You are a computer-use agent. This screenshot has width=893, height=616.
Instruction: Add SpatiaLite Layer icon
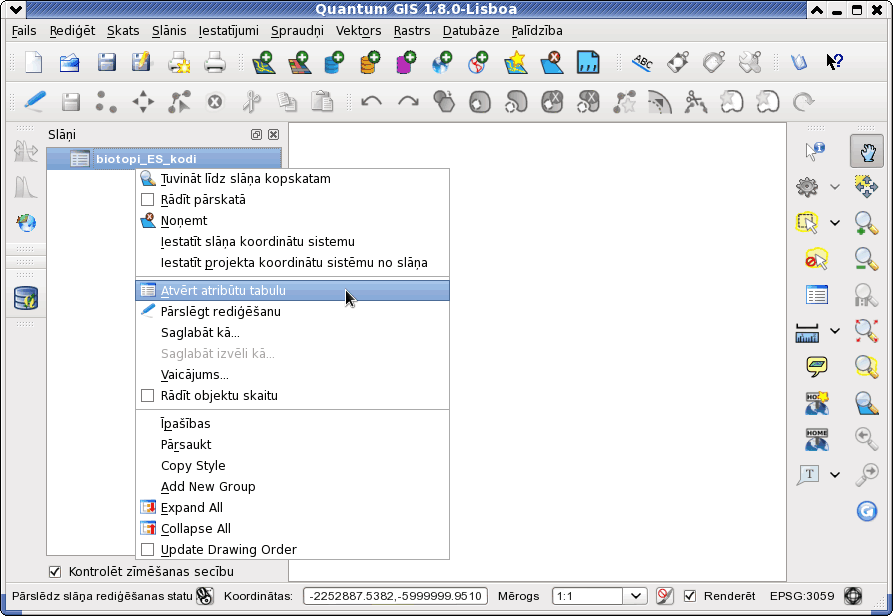(370, 62)
